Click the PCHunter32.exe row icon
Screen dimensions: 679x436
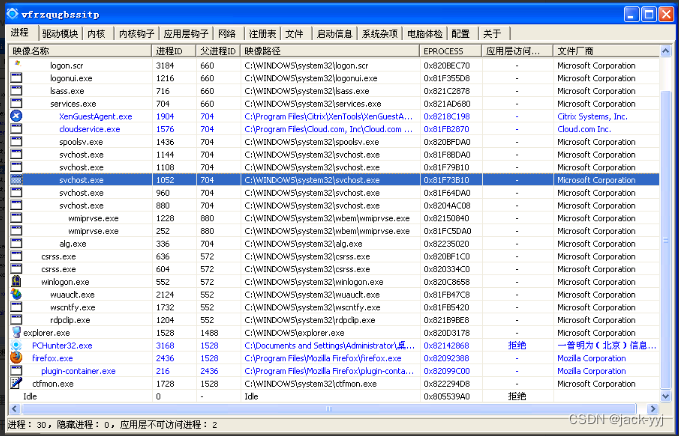16,345
